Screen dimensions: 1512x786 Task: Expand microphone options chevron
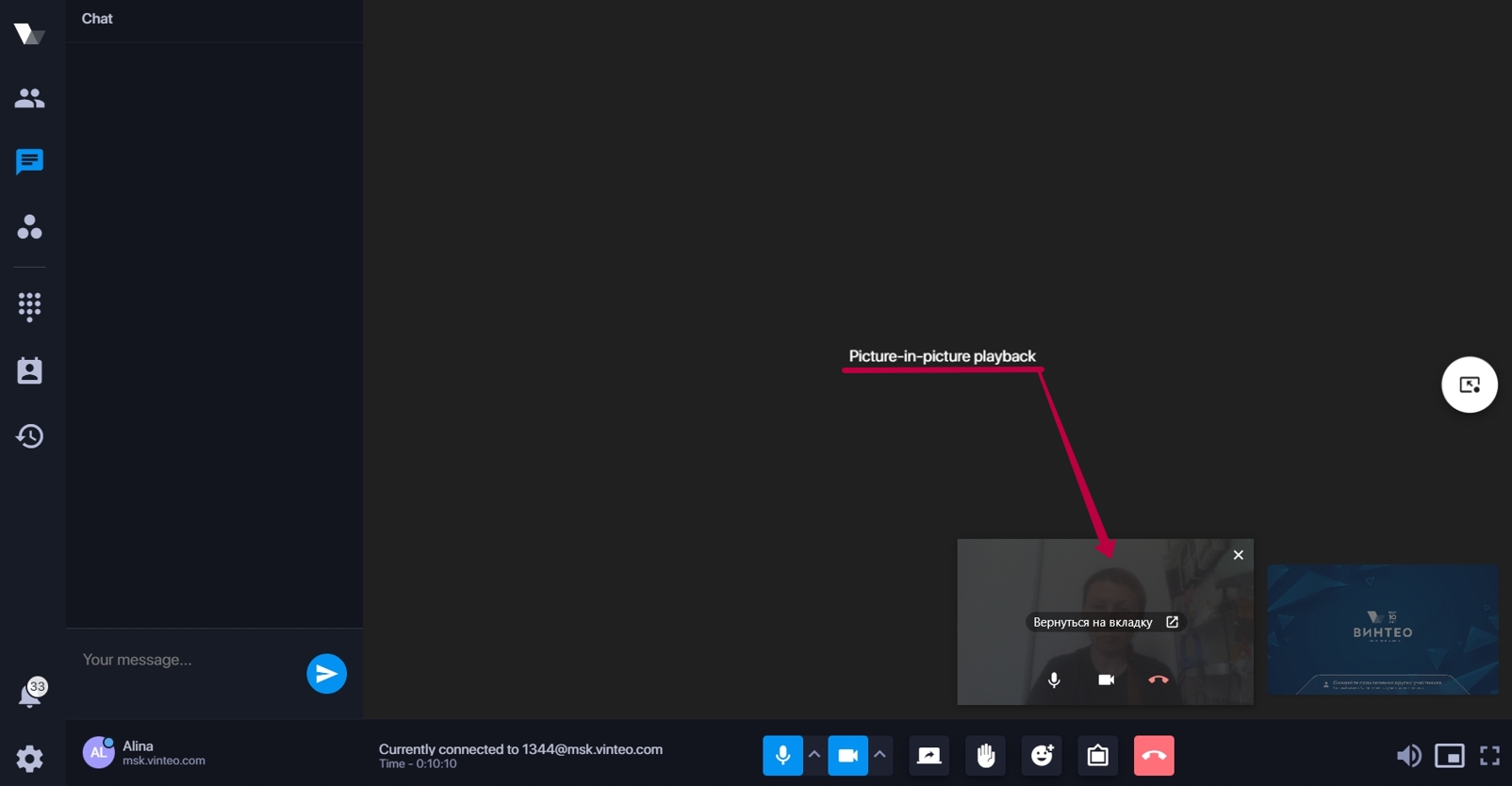814,755
